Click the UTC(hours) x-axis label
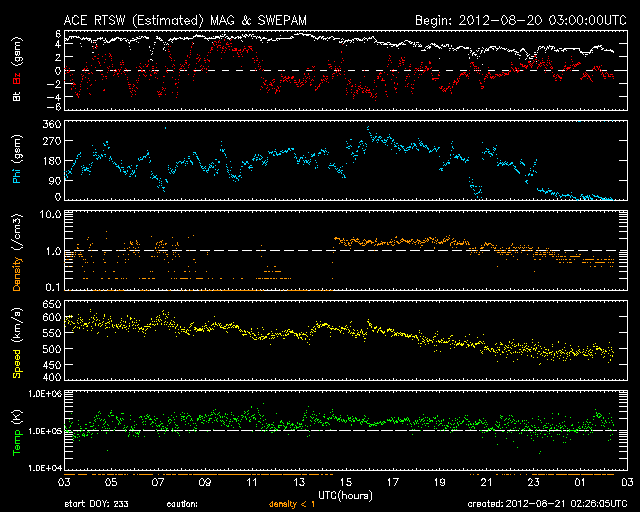640x512 pixels. [x=345, y=496]
